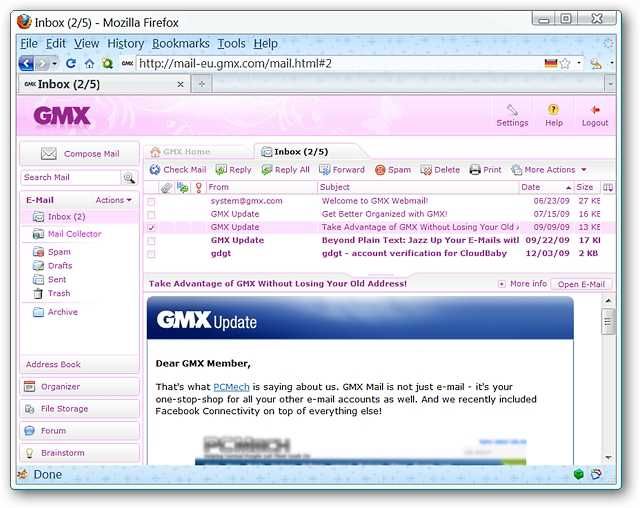Click the Reply All icon
640x508 pixels.
(x=267, y=170)
